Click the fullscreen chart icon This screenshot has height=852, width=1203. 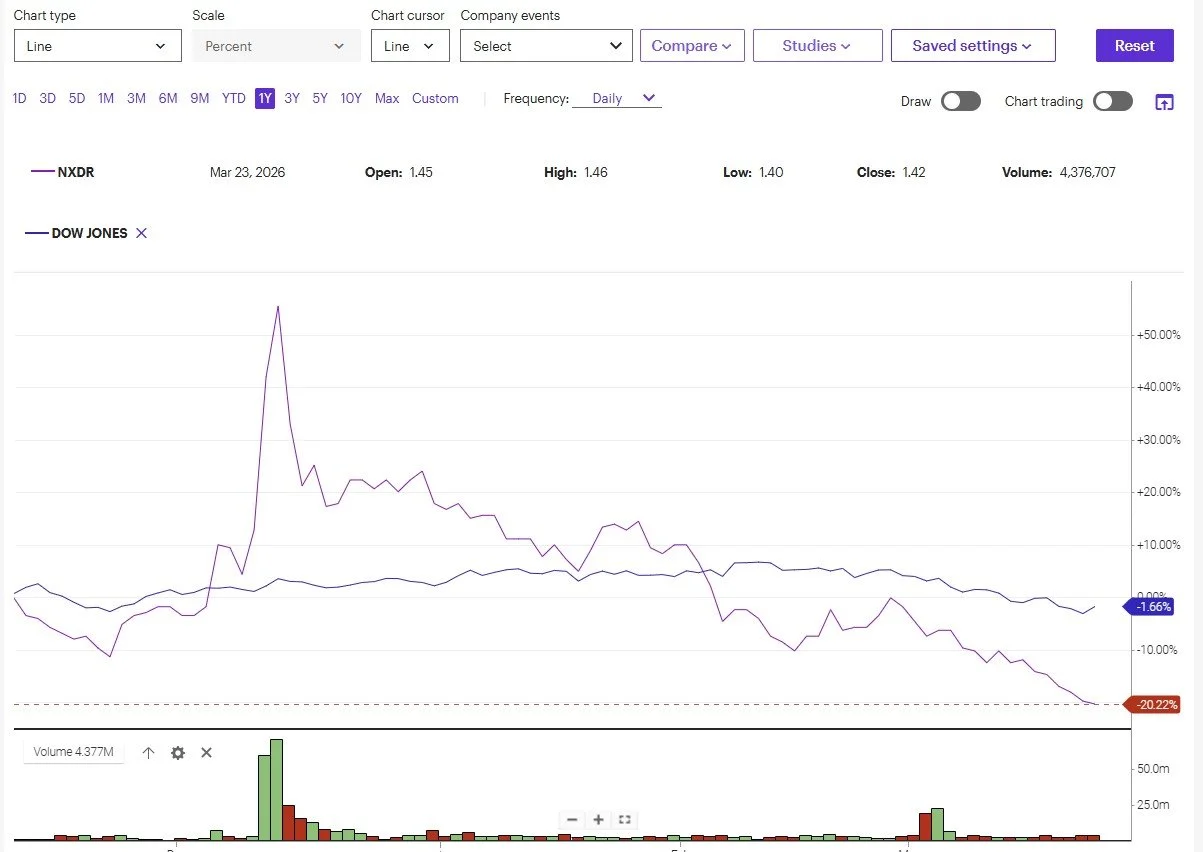point(624,819)
